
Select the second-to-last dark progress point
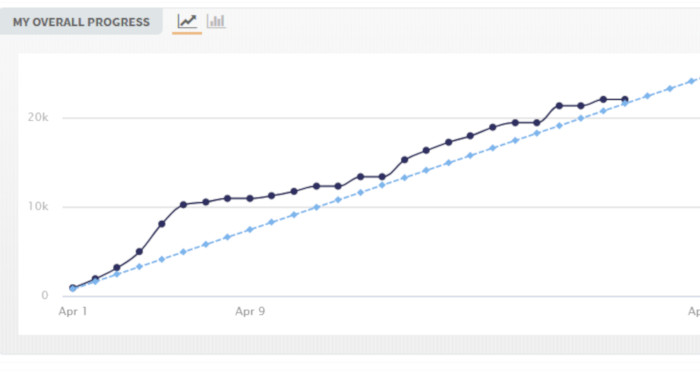click(x=603, y=99)
